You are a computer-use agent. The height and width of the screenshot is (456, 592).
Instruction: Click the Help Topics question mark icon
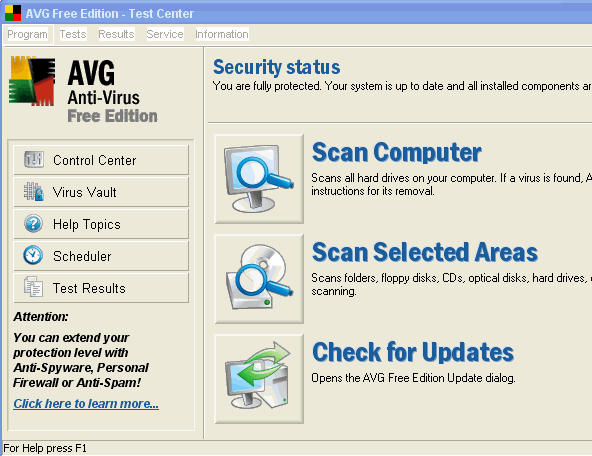pyautogui.click(x=34, y=223)
